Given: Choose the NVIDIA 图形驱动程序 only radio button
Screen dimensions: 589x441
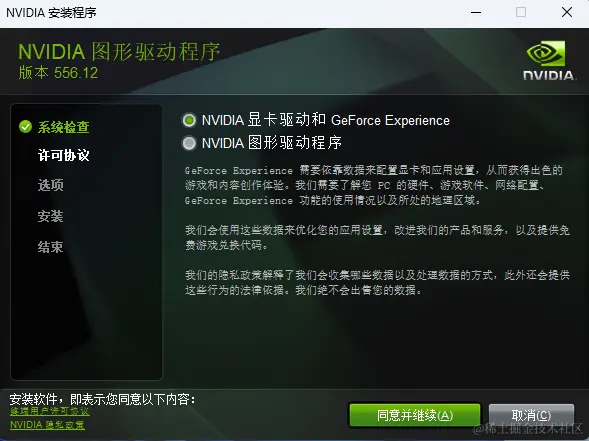Looking at the screenshot, I should click(x=189, y=143).
